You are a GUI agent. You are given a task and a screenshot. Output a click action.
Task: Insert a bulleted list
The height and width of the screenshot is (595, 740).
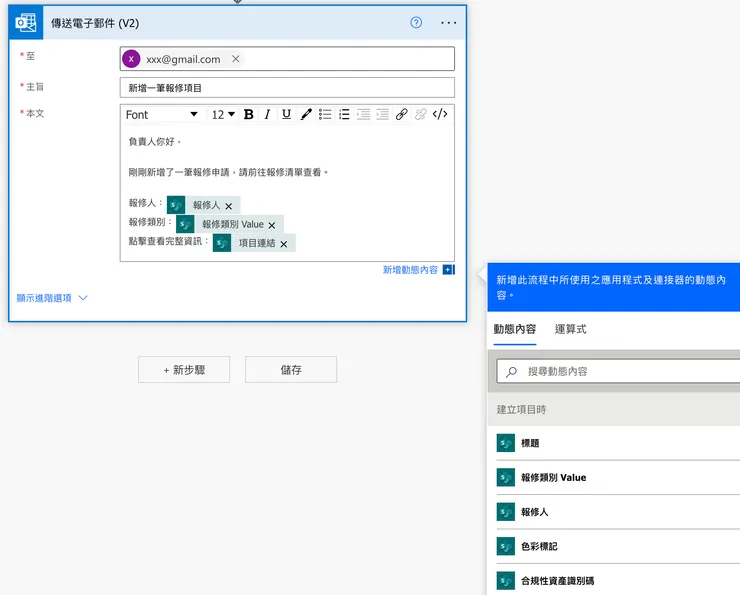(x=325, y=114)
